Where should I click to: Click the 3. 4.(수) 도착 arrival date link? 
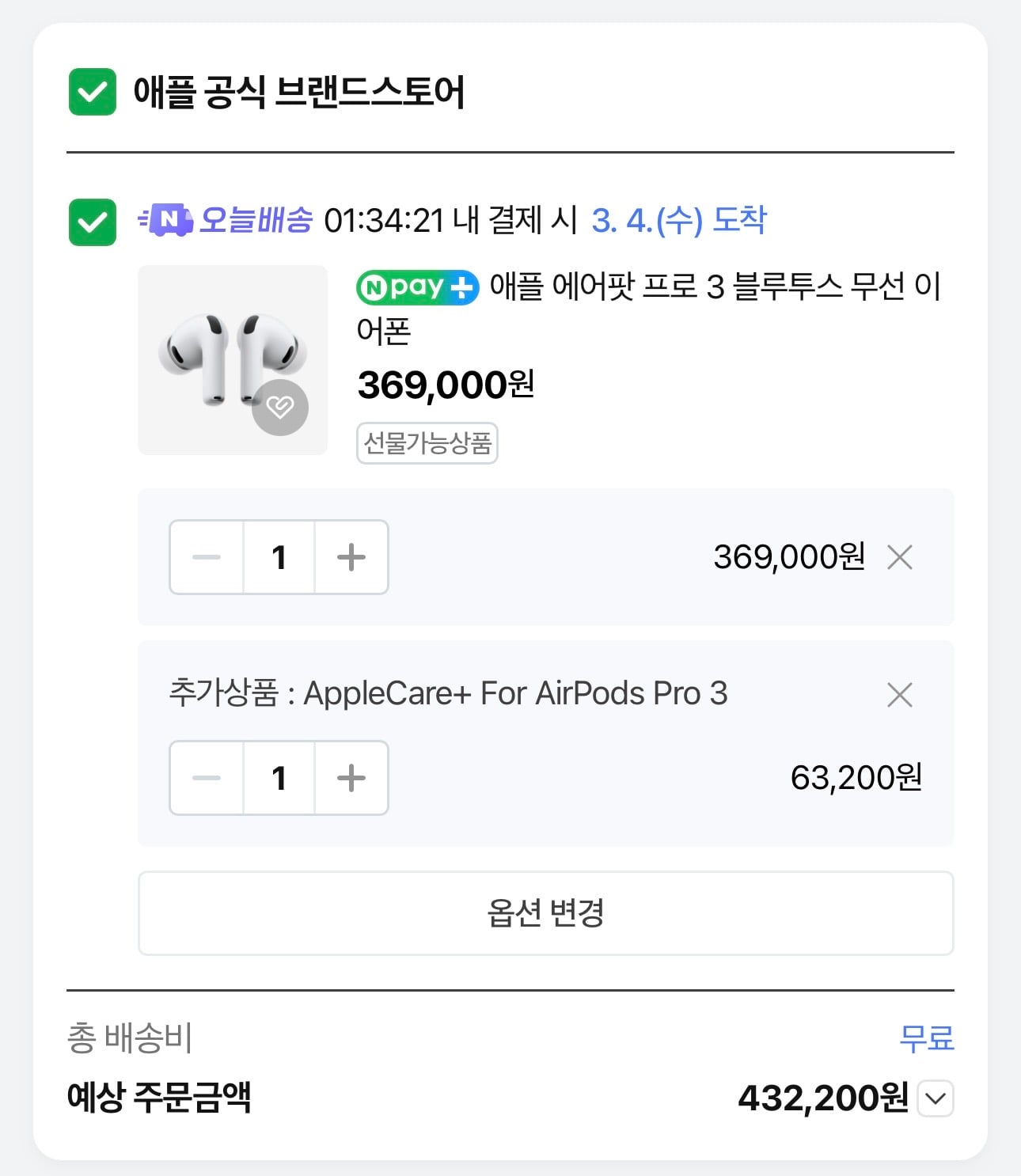679,220
